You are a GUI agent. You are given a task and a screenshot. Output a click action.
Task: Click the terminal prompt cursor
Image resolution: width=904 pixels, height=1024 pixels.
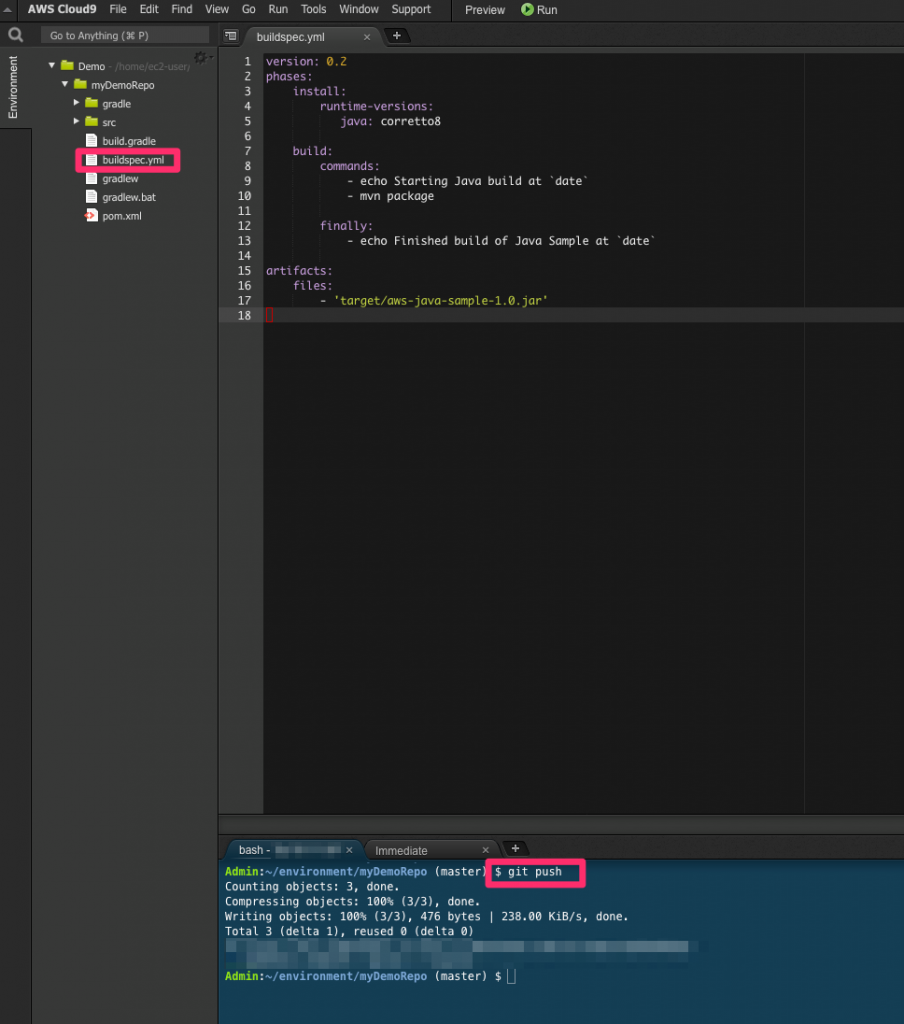511,976
